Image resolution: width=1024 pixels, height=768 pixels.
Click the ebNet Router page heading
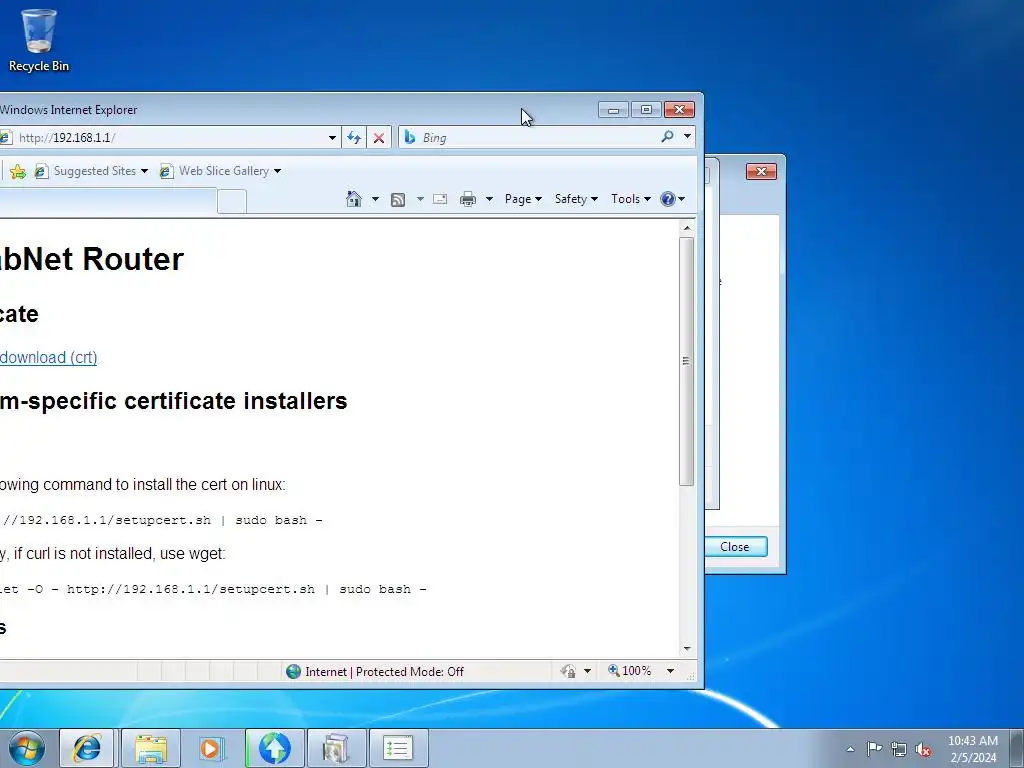click(x=91, y=259)
